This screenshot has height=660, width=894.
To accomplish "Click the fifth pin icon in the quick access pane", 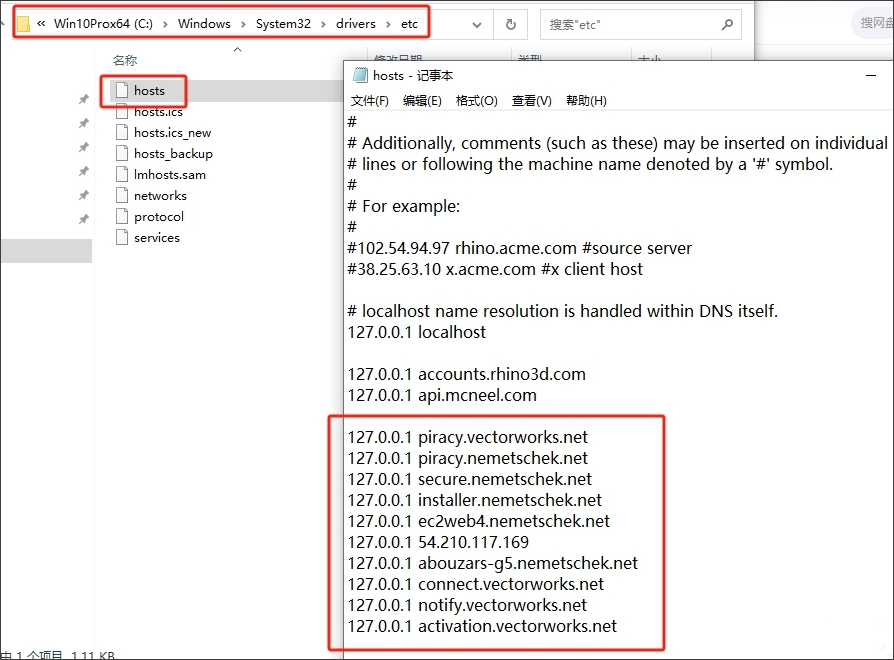I will (x=84, y=195).
